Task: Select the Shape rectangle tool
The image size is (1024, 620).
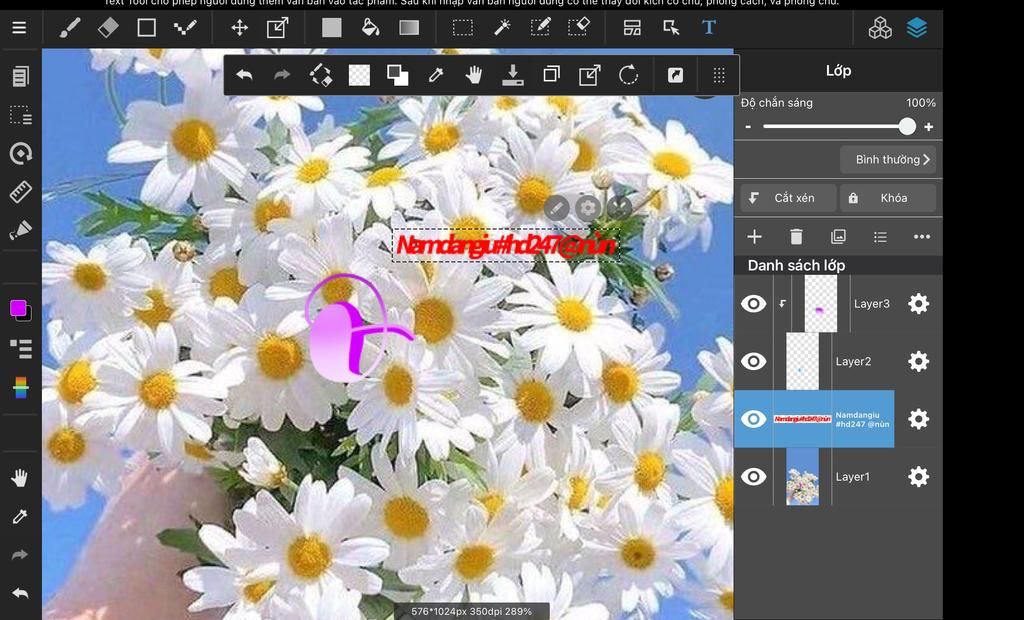Action: click(146, 28)
